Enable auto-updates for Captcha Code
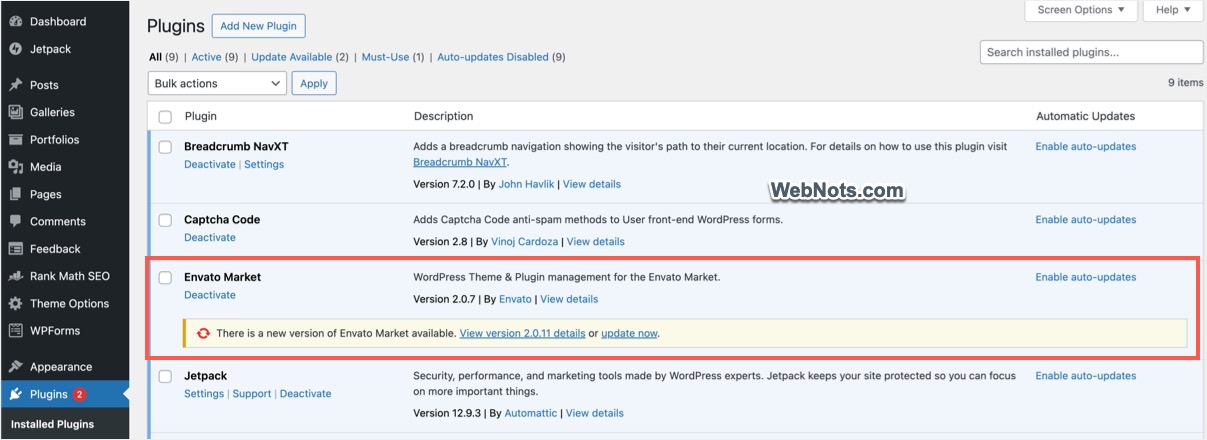Screen dimensions: 1207x440 tap(1085, 220)
